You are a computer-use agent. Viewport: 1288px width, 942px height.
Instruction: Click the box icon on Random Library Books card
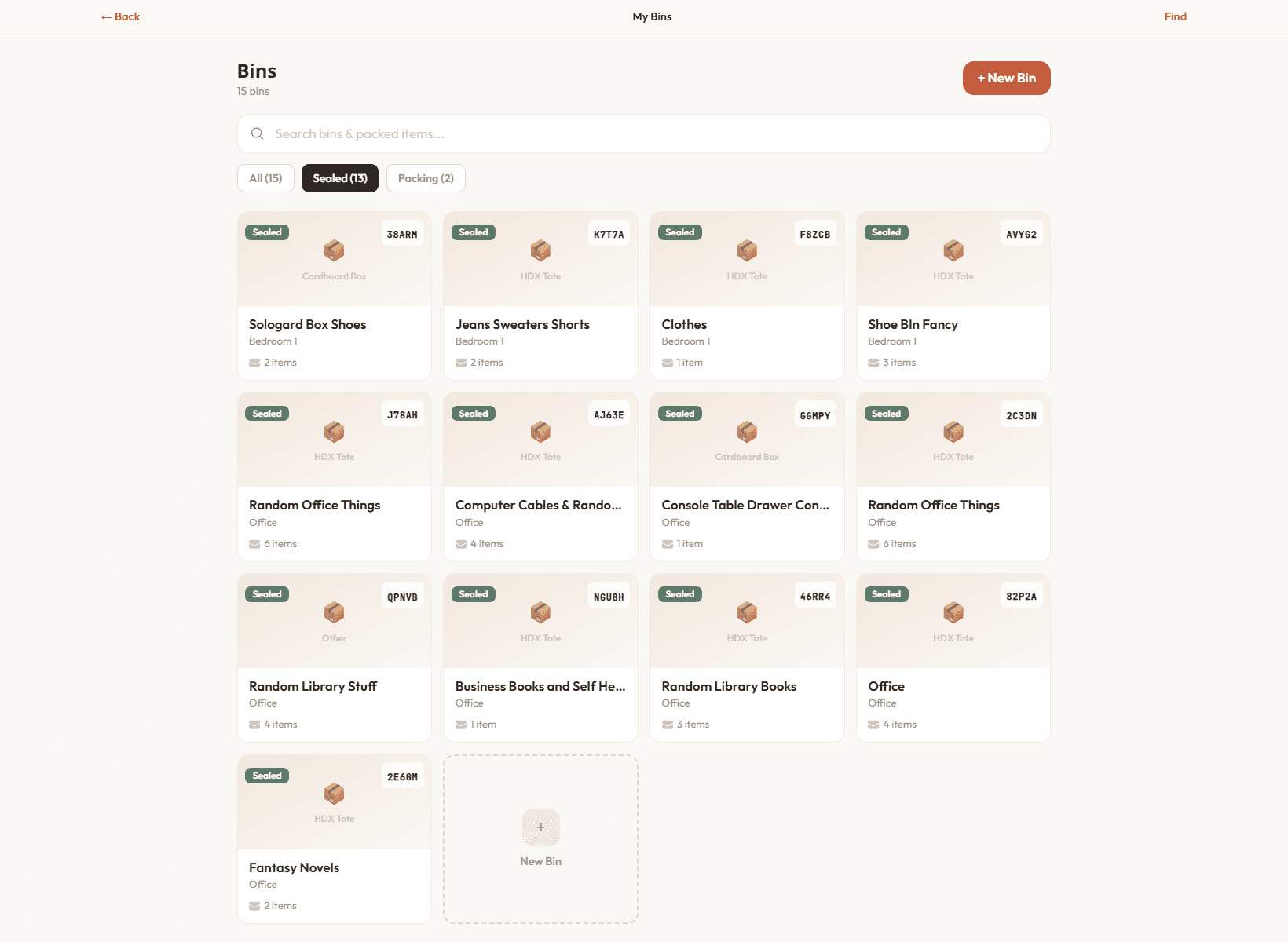tap(747, 612)
